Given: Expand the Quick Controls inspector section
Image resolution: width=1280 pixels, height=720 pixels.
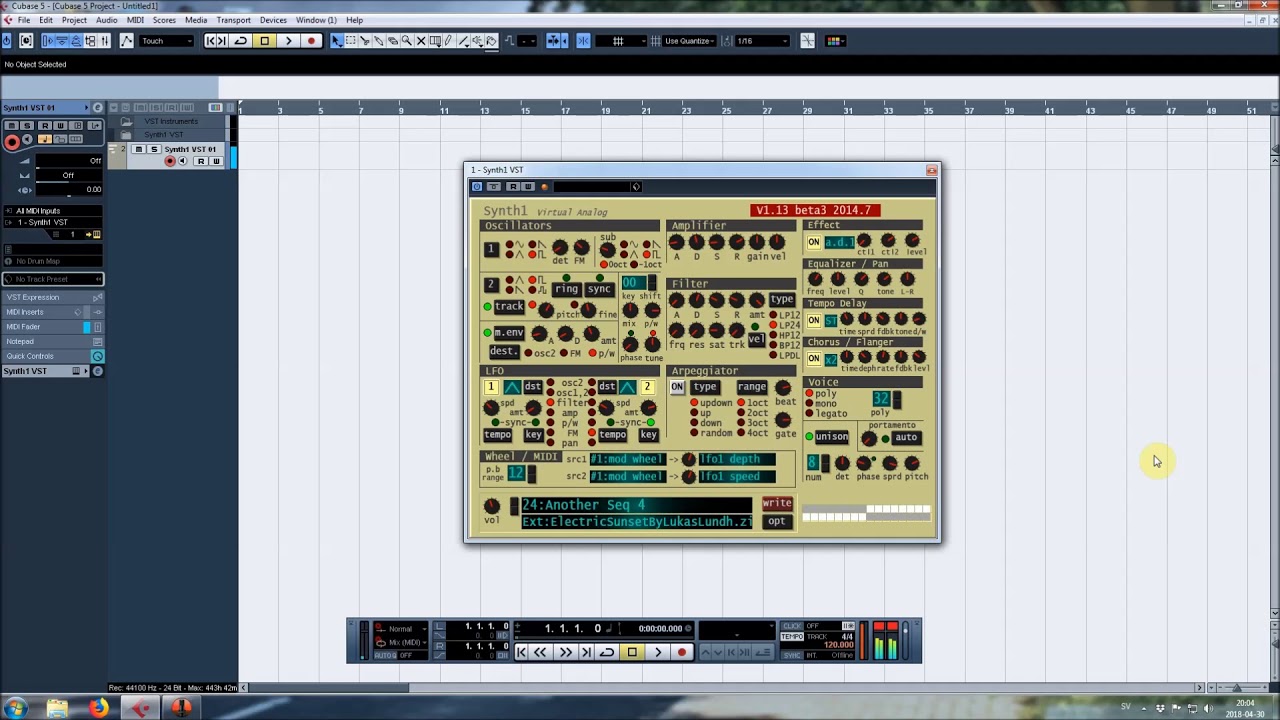Looking at the screenshot, I should 52,356.
